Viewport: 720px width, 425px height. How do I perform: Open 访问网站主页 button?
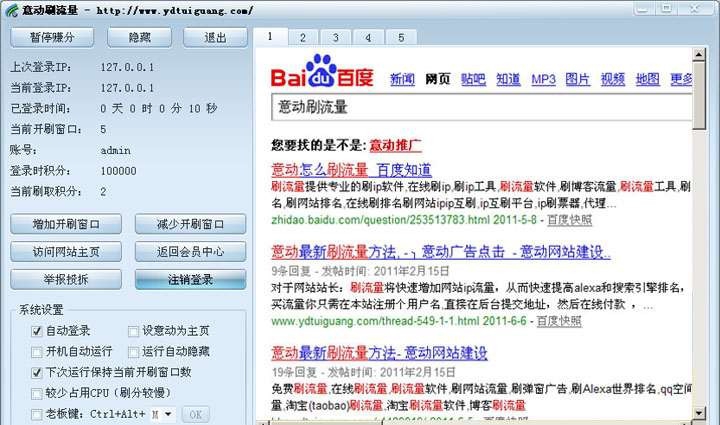click(x=66, y=252)
